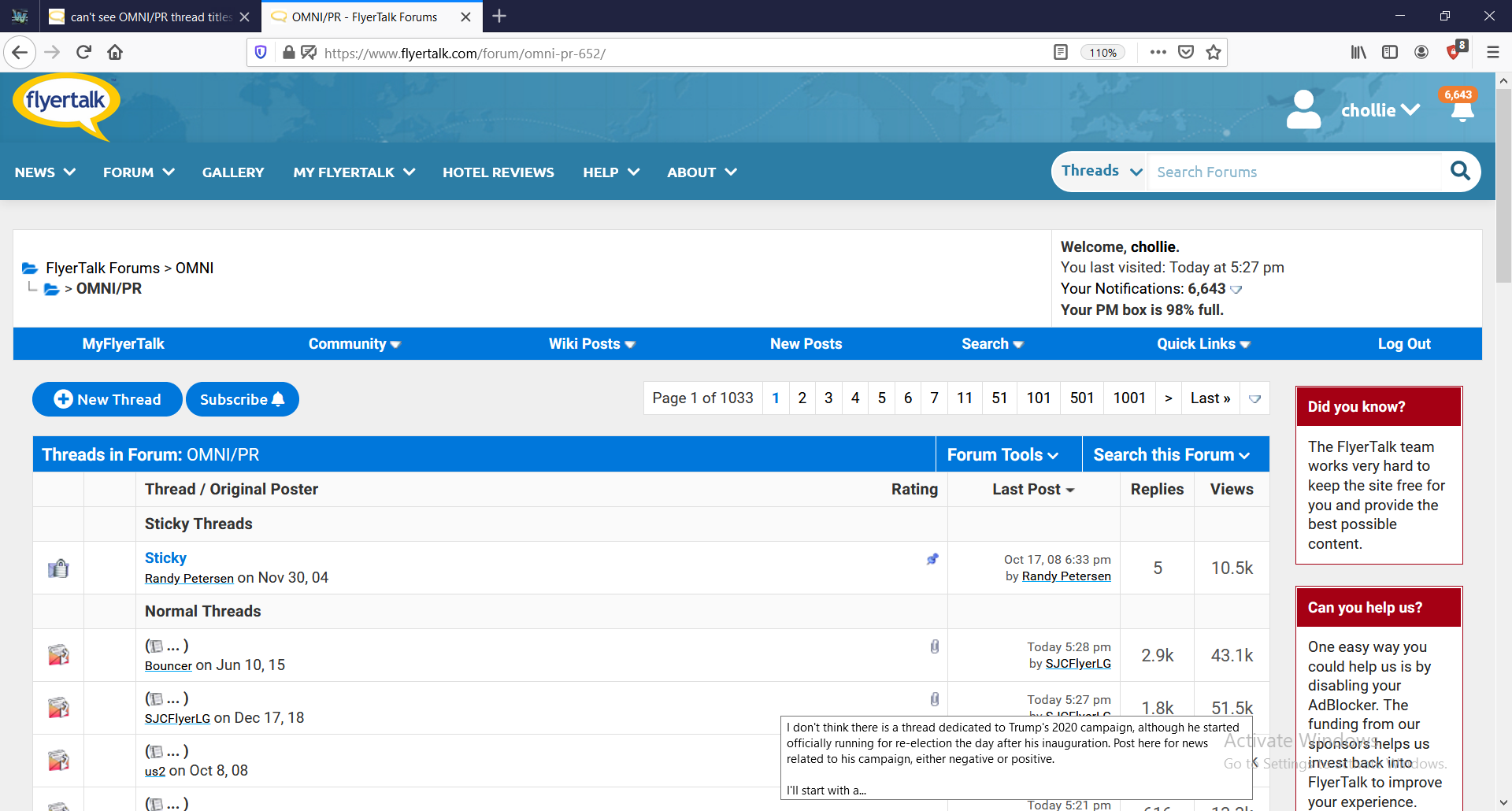Open the Hotel Reviews menu
Image resolution: width=1512 pixels, height=811 pixels.
pyautogui.click(x=498, y=172)
